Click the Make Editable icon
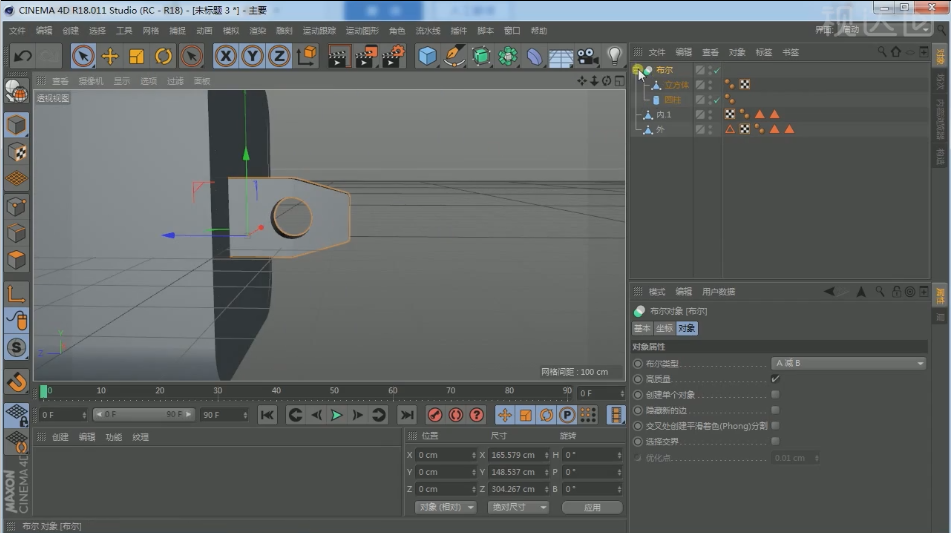Image resolution: width=951 pixels, height=533 pixels. tap(16, 92)
